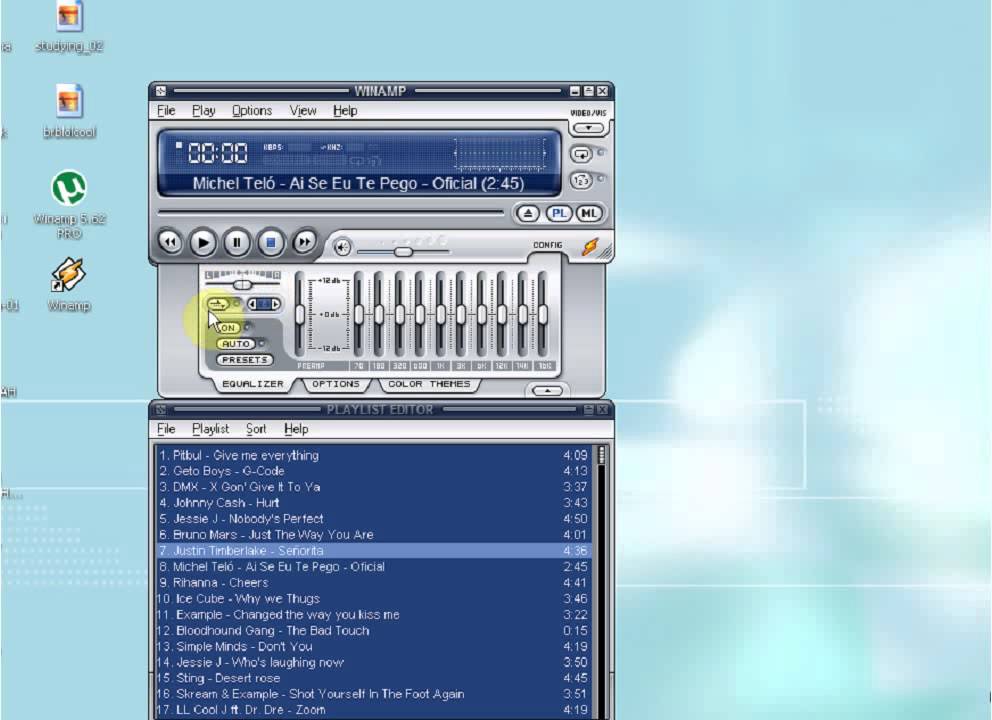Turn the equalizer ON
Screen dimensions: 992x720
coord(228,328)
